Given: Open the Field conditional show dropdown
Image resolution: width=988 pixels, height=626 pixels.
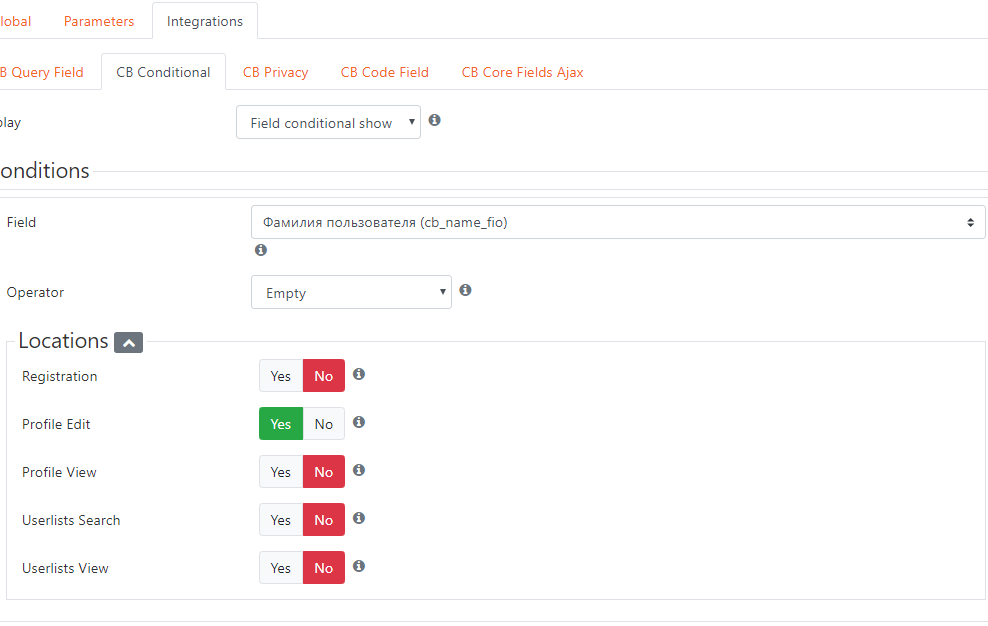Looking at the screenshot, I should [x=328, y=122].
